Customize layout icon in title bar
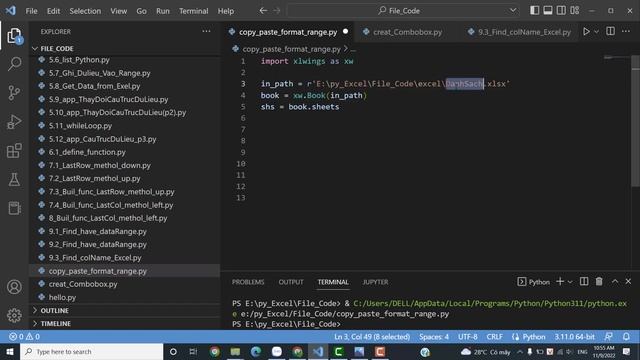 click(575, 11)
